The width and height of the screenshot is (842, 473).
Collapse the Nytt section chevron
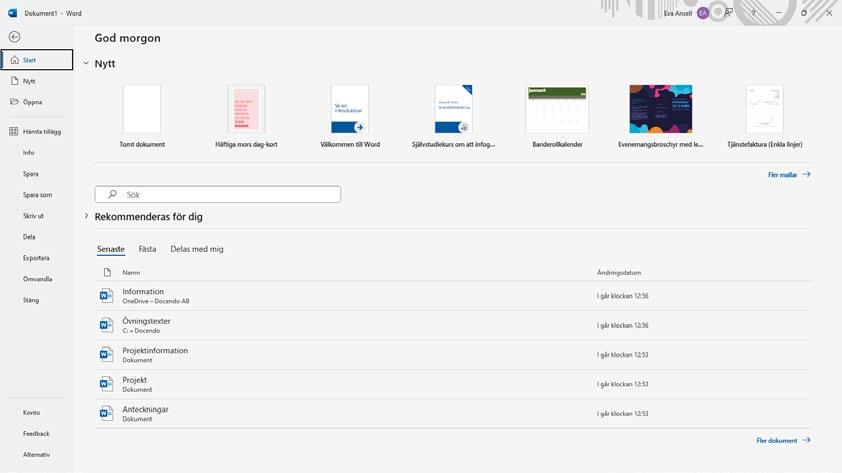86,63
